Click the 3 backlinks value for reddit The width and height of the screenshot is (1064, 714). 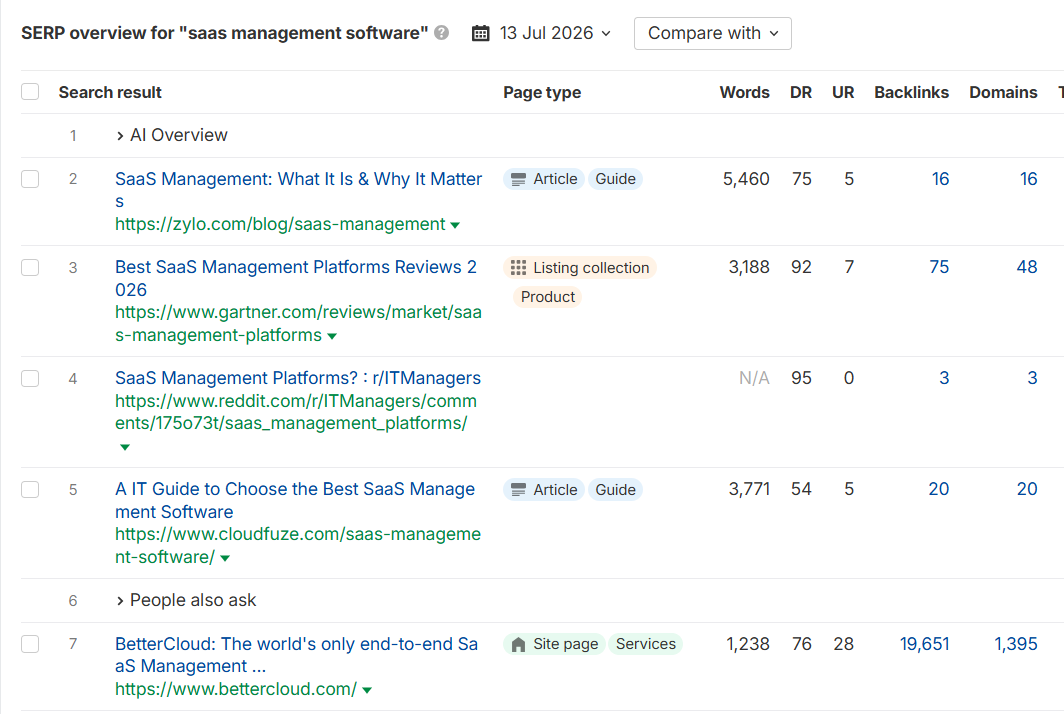pos(944,378)
